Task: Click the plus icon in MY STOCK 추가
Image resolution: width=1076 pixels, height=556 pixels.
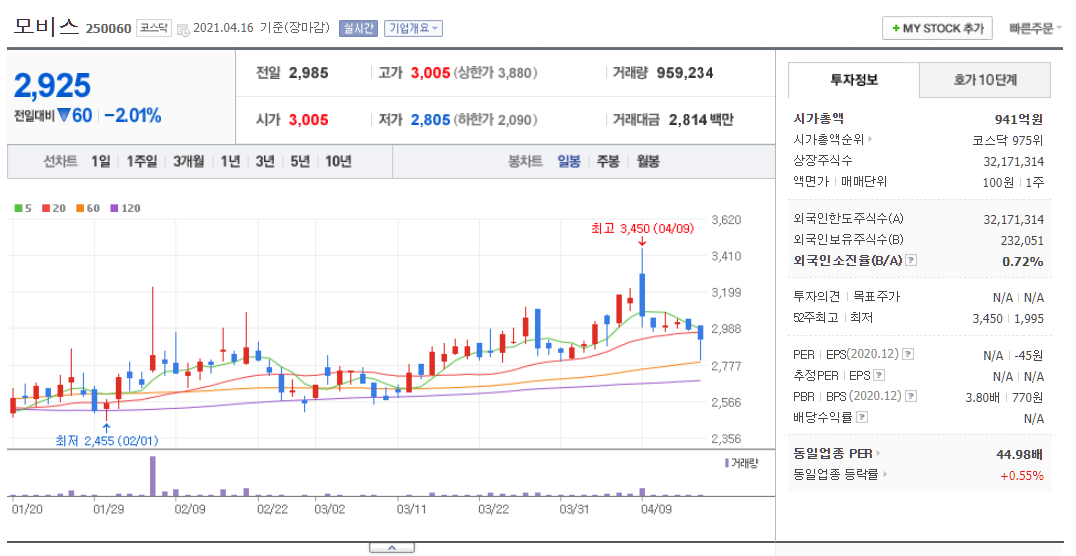Action: click(896, 28)
